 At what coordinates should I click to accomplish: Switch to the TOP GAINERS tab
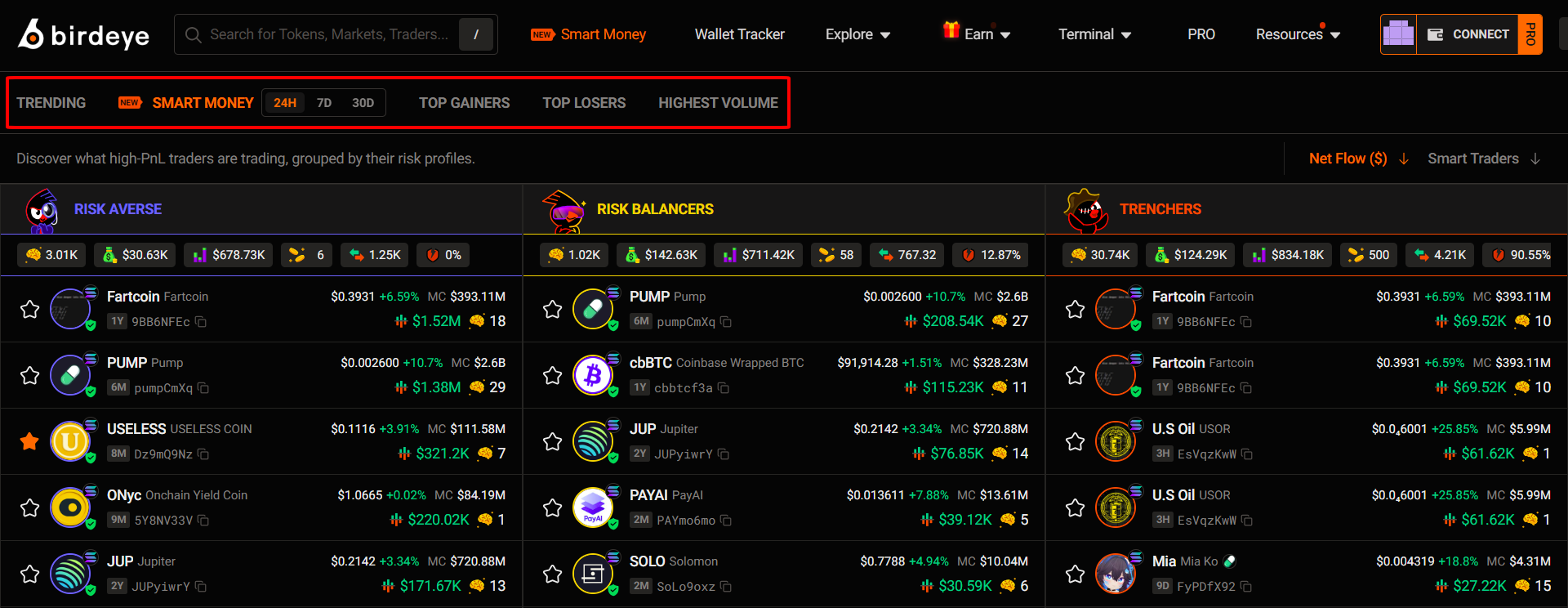pyautogui.click(x=465, y=103)
